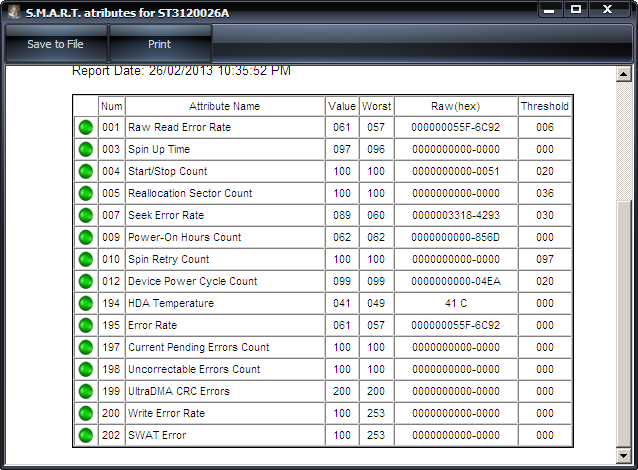This screenshot has height=470, width=638.
Task: Click the Worst column header
Action: [376, 106]
